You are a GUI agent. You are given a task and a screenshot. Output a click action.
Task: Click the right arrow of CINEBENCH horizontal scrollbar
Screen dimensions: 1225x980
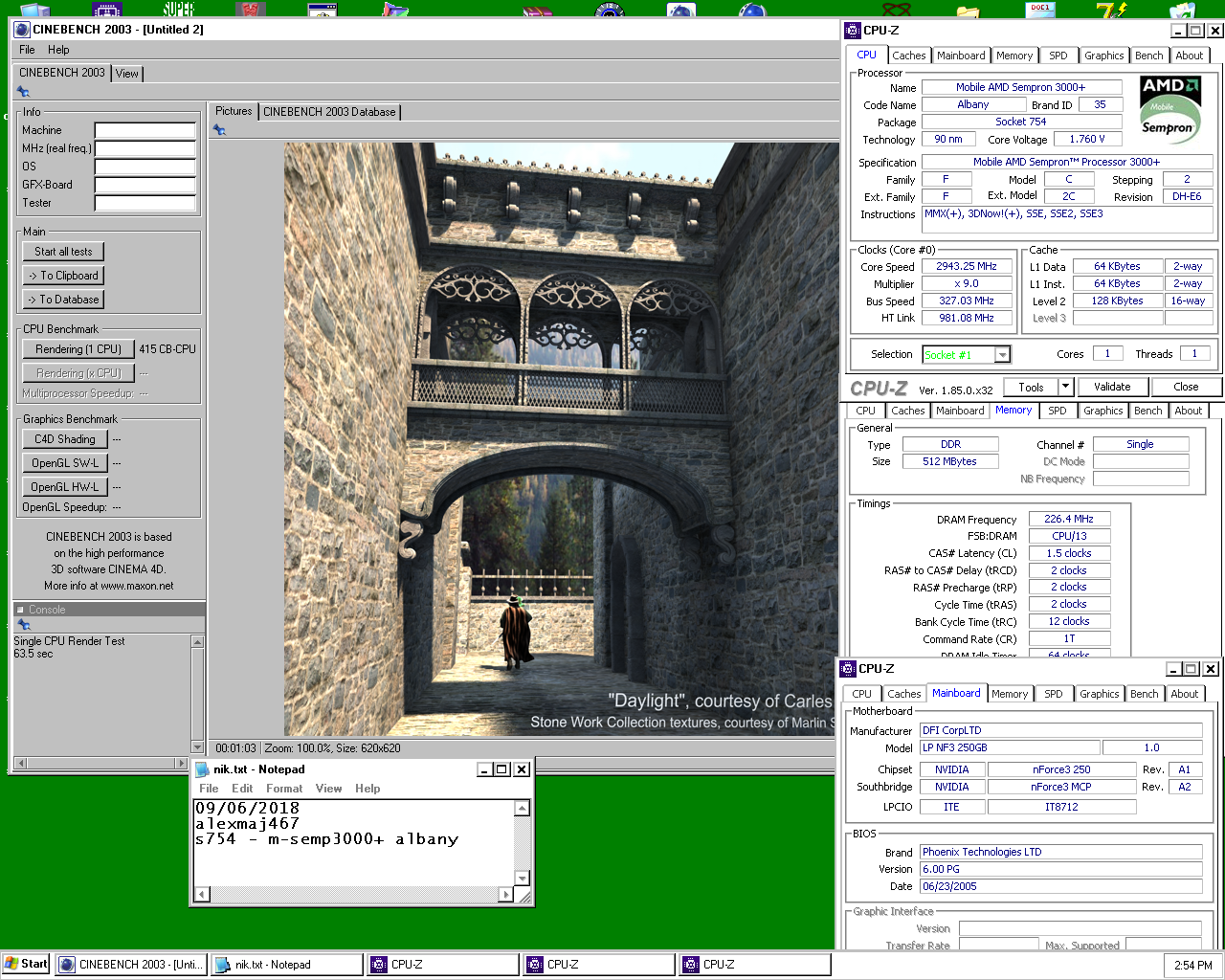(x=181, y=763)
